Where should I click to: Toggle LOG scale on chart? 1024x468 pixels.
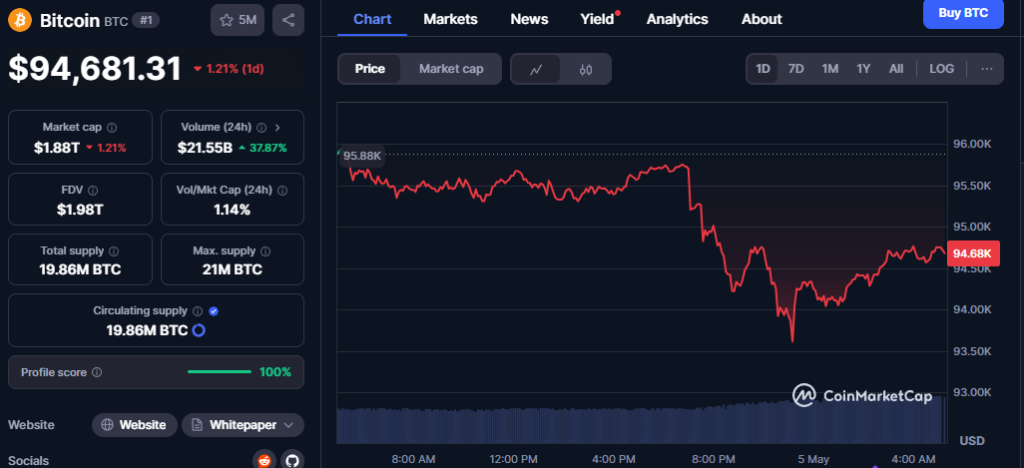(x=941, y=69)
